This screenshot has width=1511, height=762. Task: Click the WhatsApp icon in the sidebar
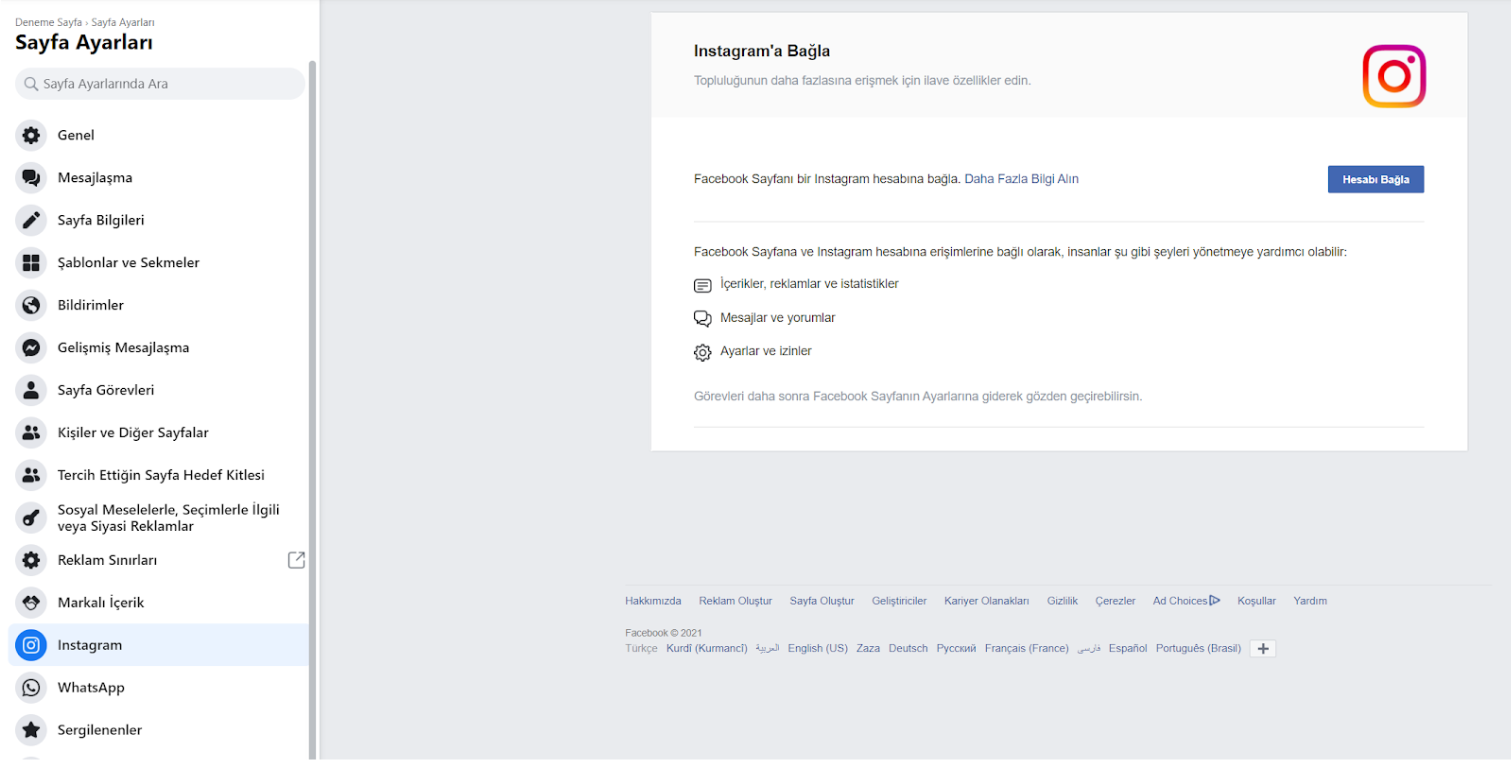[31, 688]
